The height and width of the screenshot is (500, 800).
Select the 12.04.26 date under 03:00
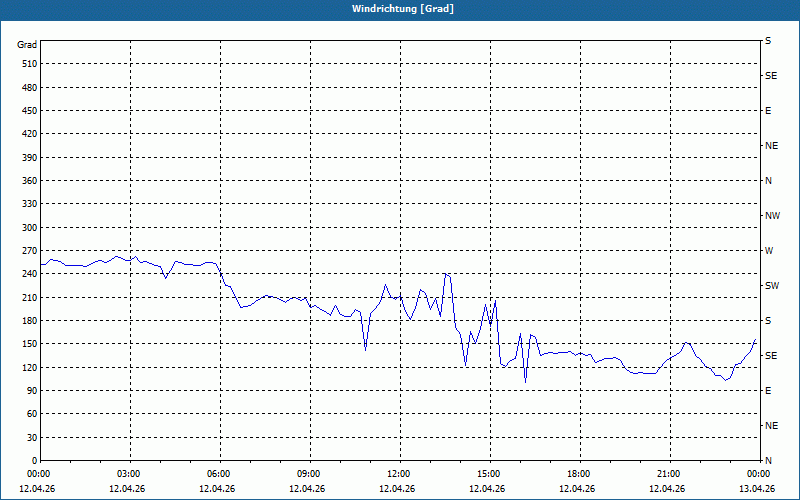click(x=127, y=488)
